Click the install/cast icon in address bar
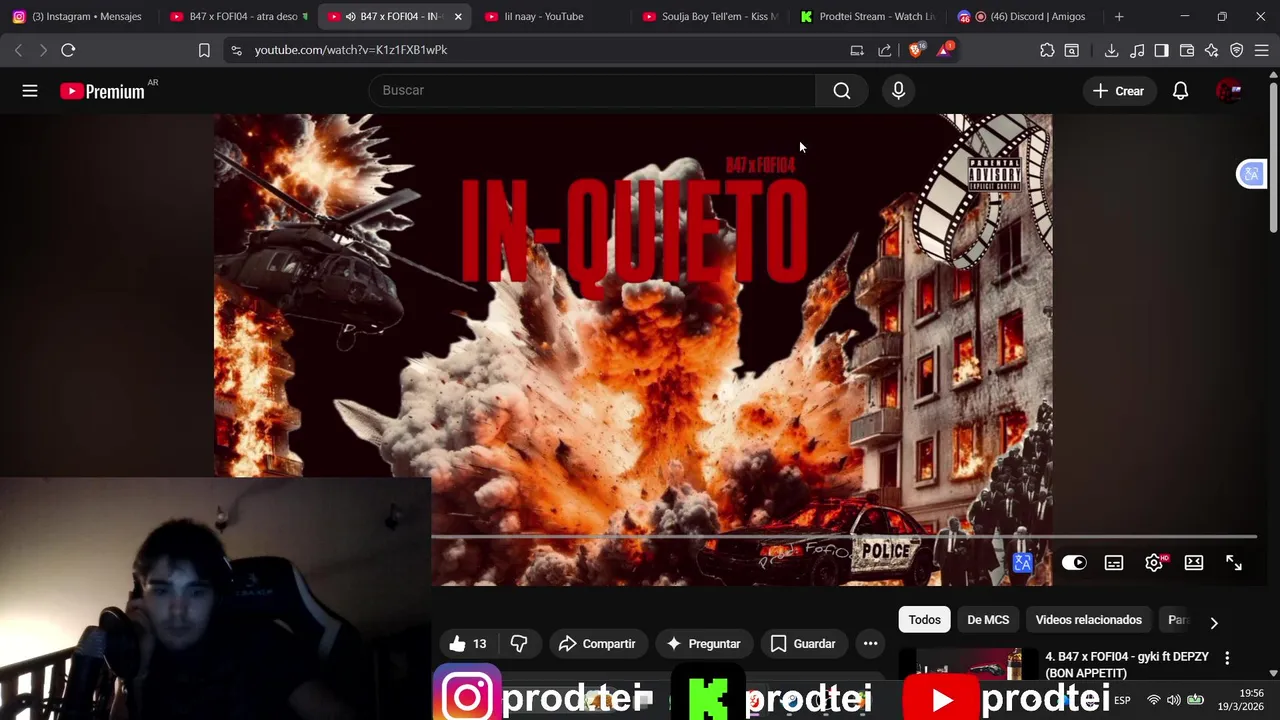 857,50
